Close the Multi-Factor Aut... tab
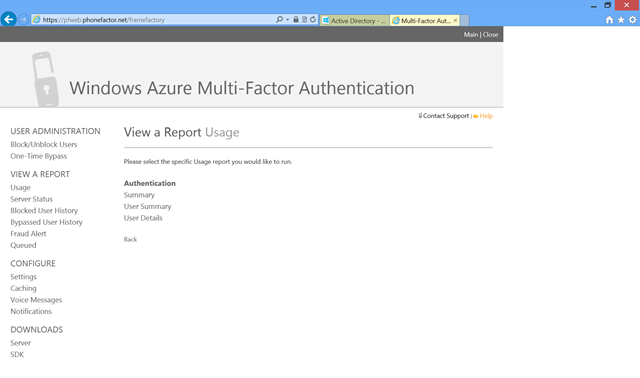This screenshot has height=378, width=640. coord(455,20)
